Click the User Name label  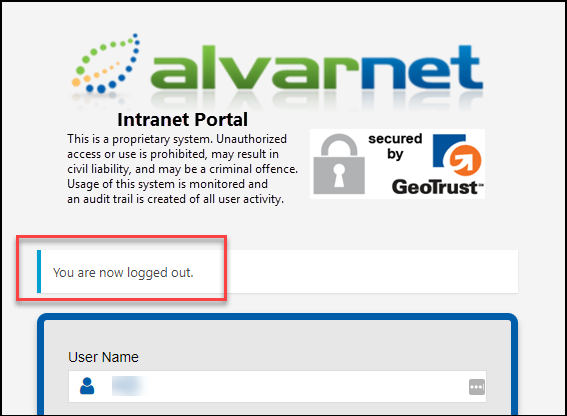click(103, 357)
